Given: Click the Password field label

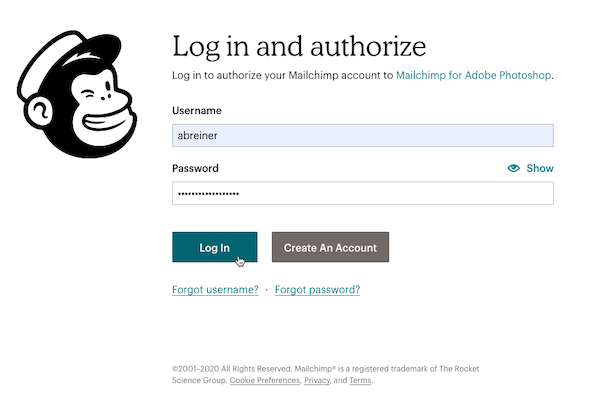Looking at the screenshot, I should (195, 169).
